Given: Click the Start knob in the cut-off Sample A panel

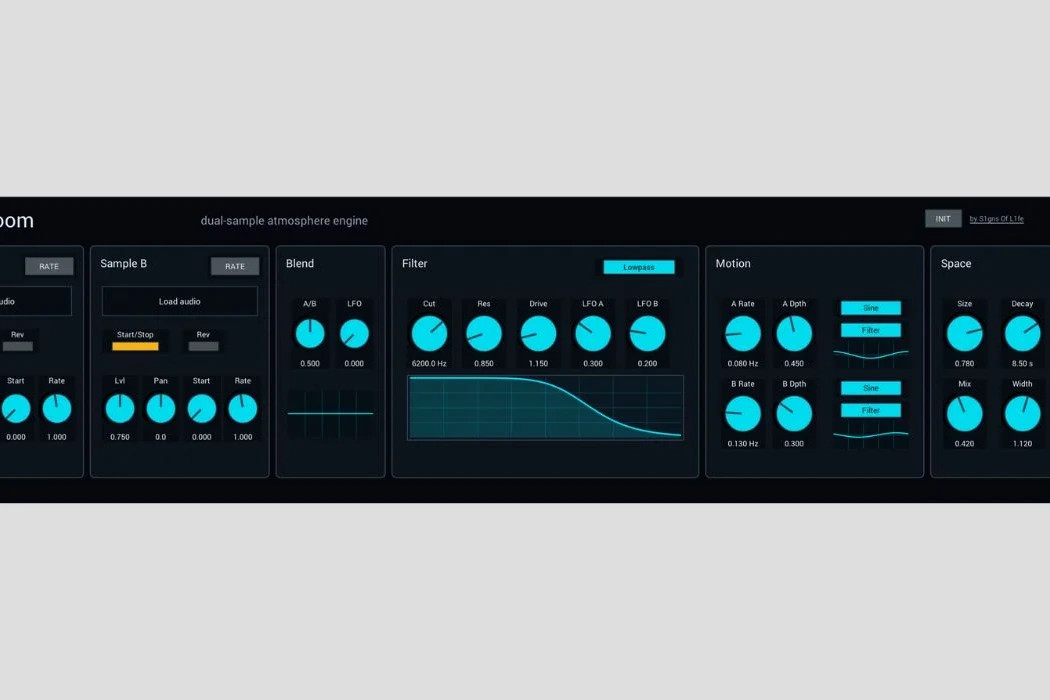Looking at the screenshot, I should [15, 409].
